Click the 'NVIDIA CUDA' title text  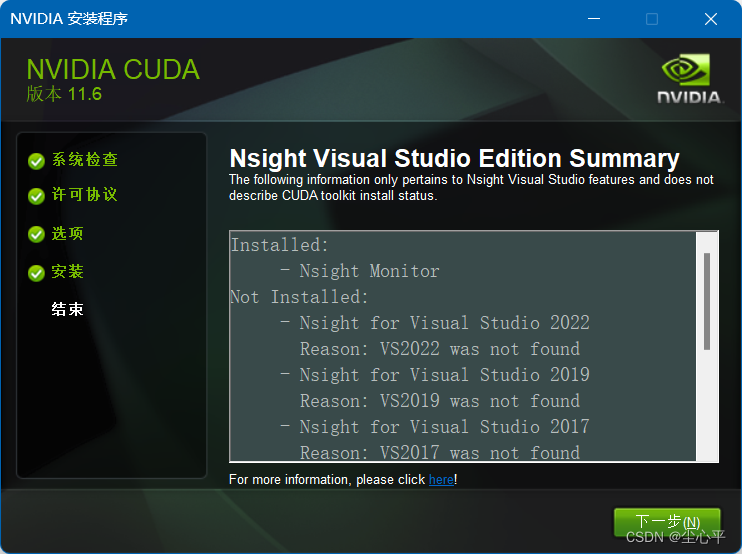tap(113, 70)
